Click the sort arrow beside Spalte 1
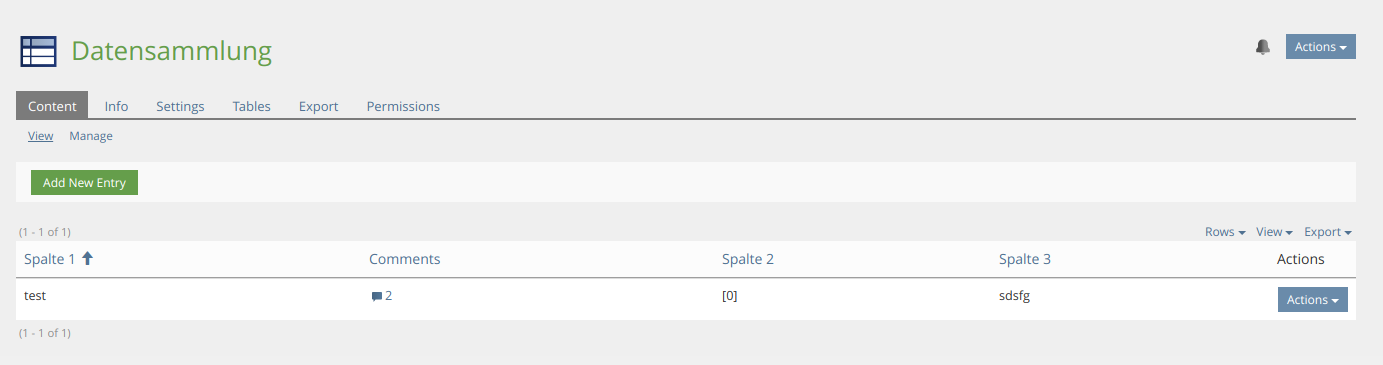The width and height of the screenshot is (1383, 365). point(87,258)
